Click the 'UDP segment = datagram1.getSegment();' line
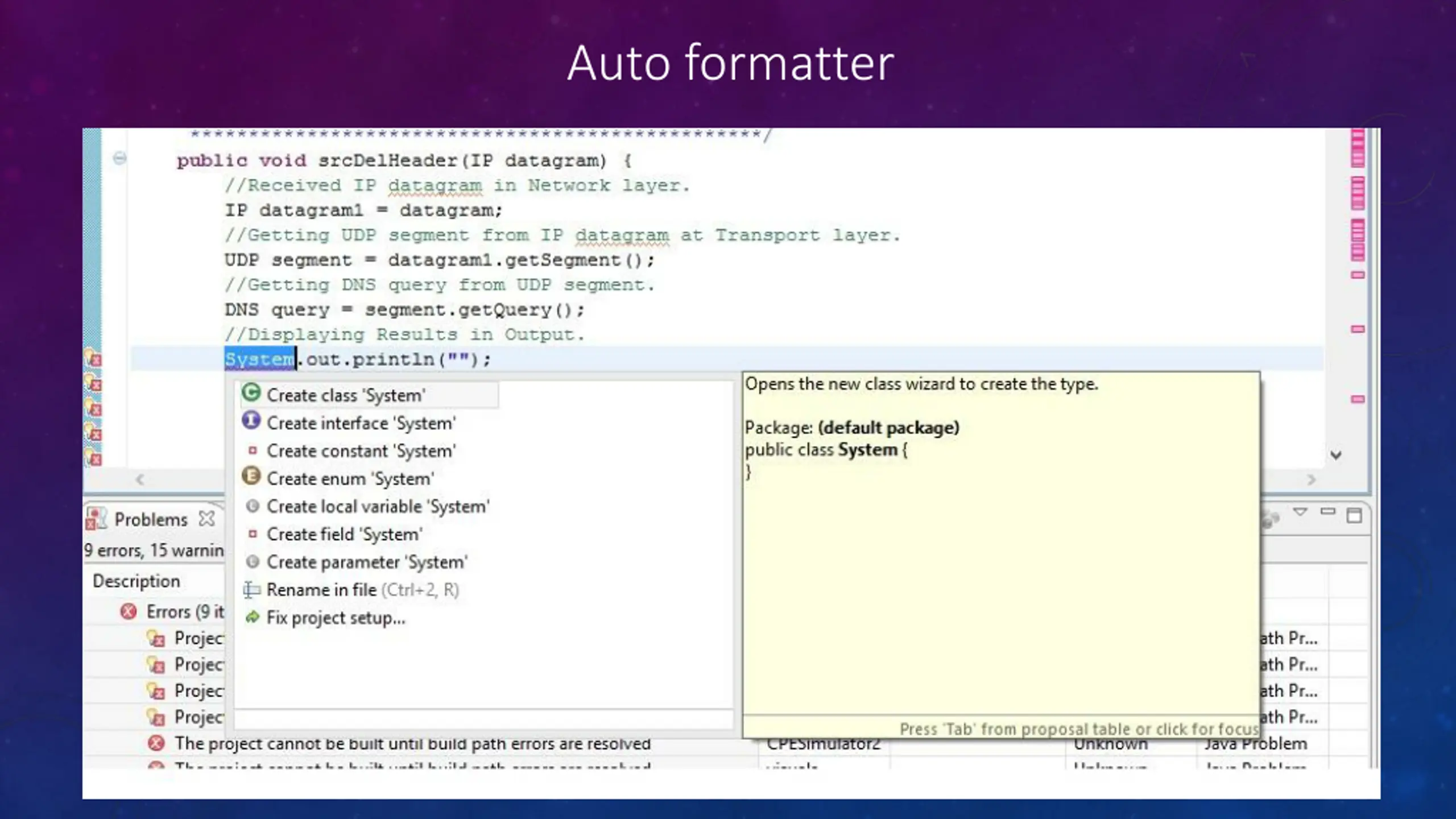This screenshot has height=819, width=1456. tap(440, 260)
